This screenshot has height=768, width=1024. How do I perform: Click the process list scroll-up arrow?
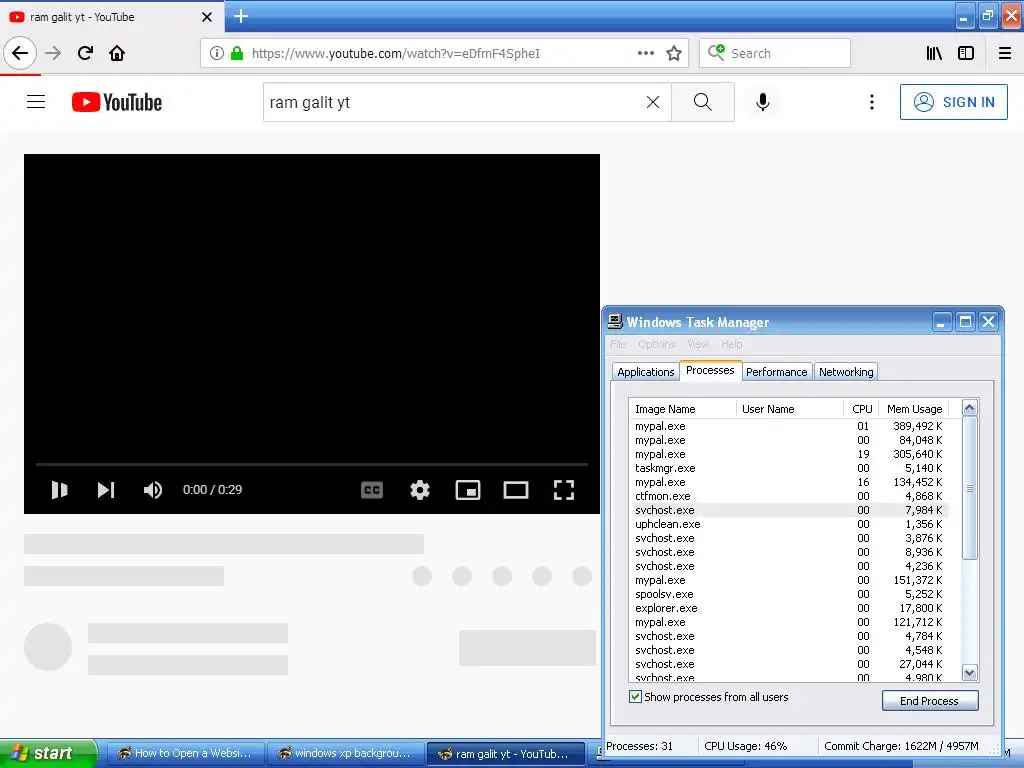coord(969,408)
